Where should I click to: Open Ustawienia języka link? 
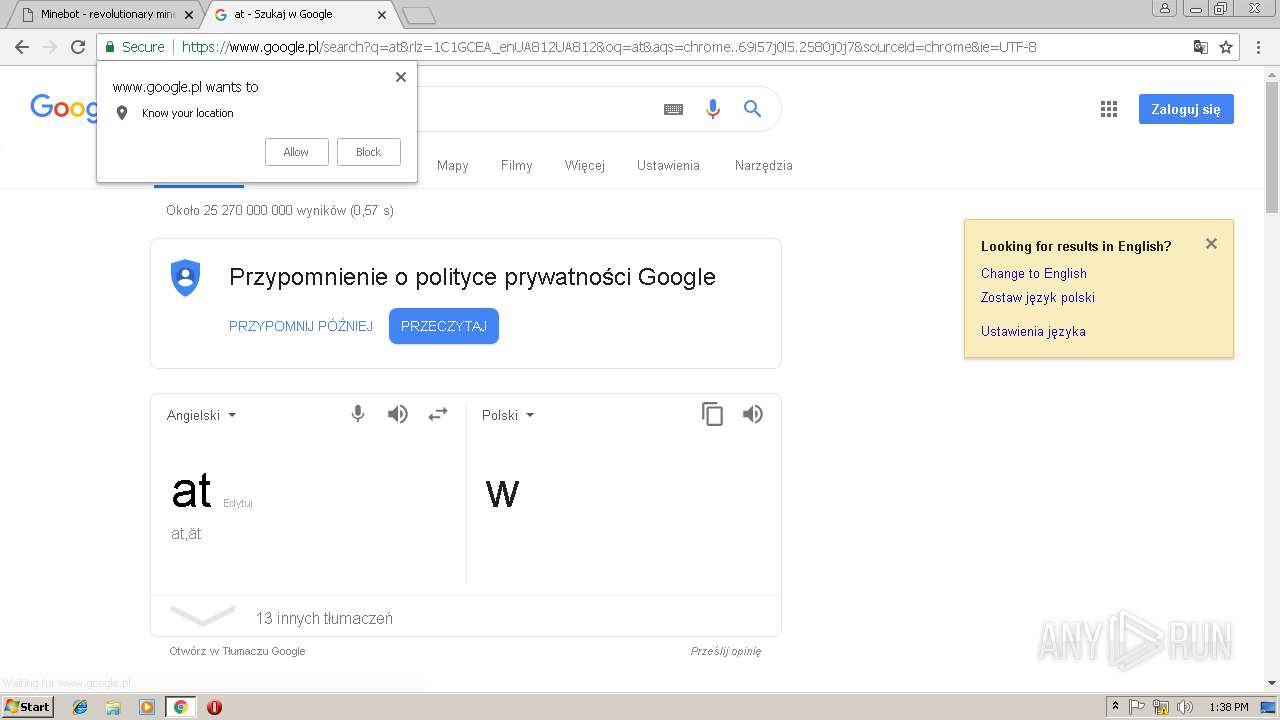coord(1033,331)
